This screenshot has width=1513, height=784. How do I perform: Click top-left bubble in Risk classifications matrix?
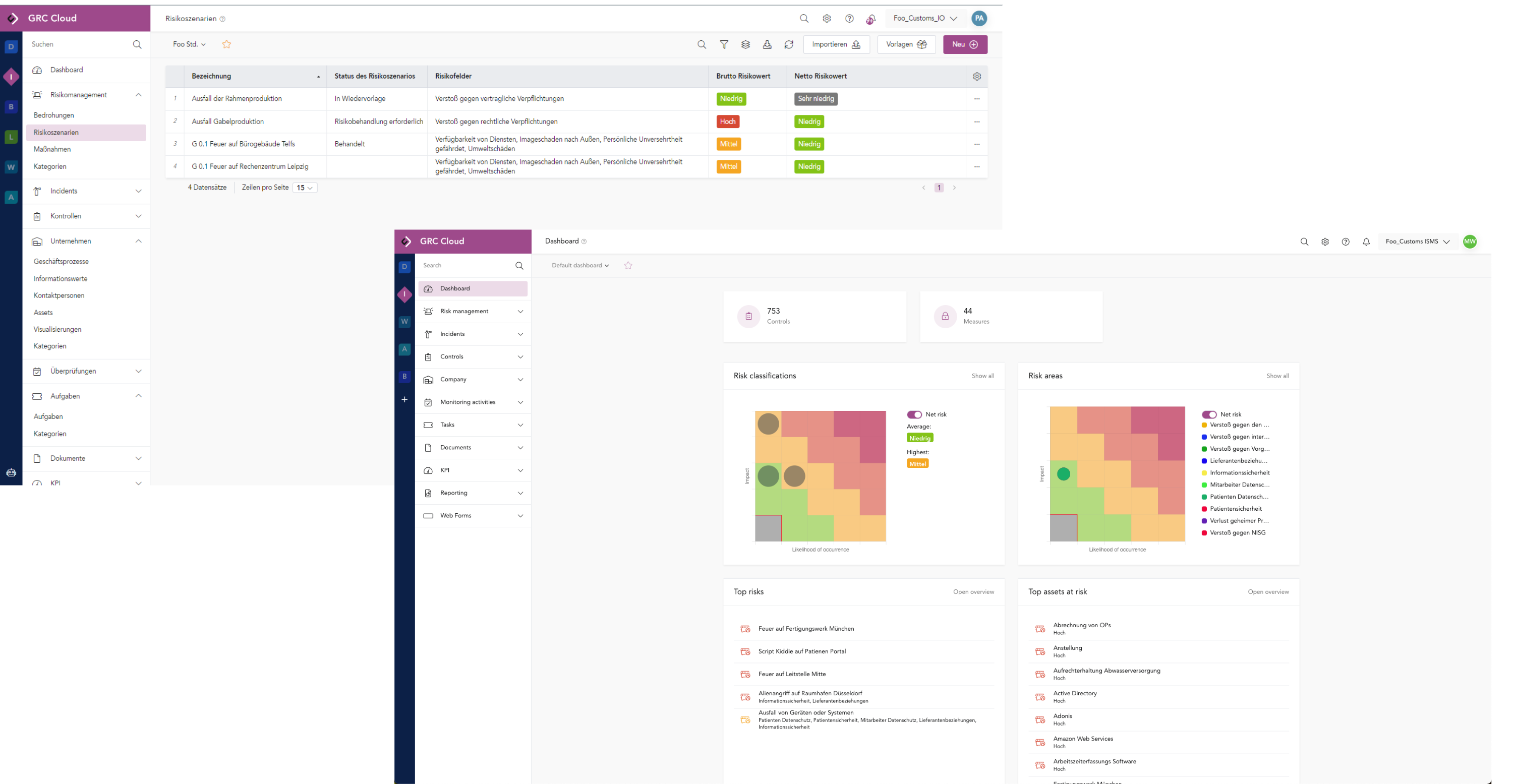click(x=768, y=424)
